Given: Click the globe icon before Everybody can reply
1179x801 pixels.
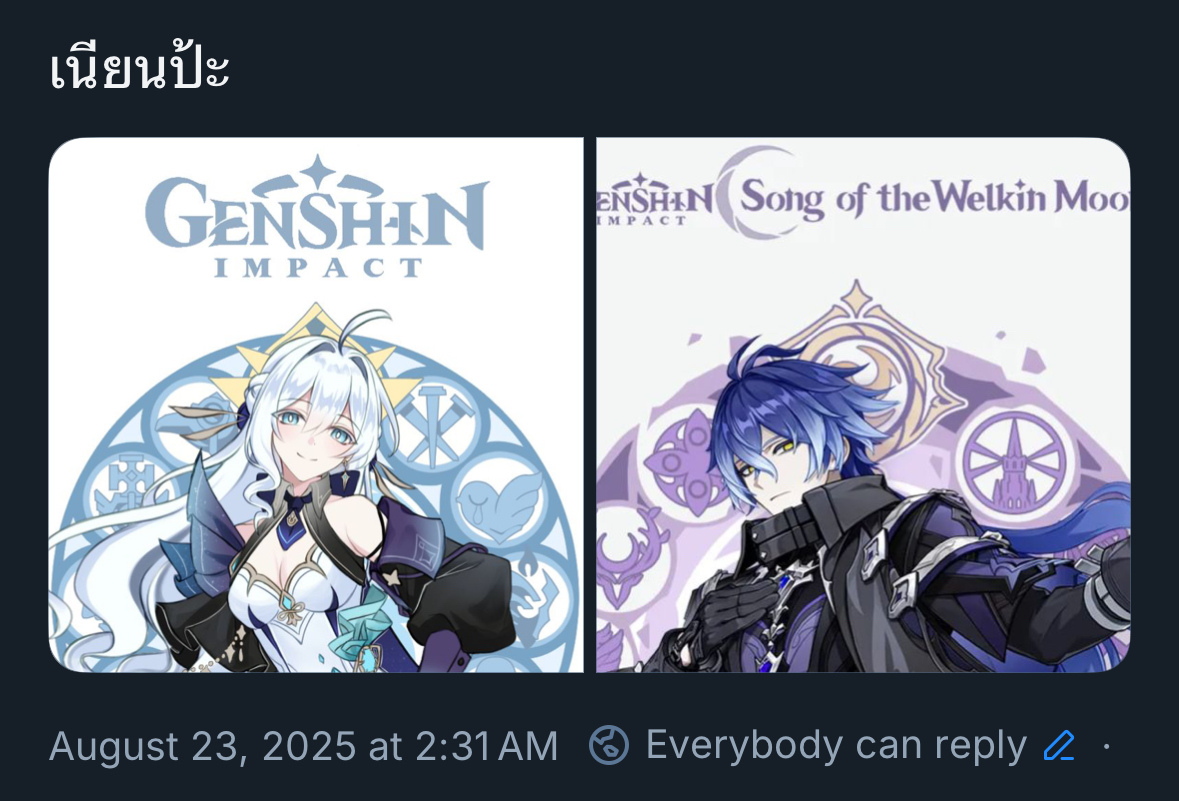Looking at the screenshot, I should pos(608,745).
